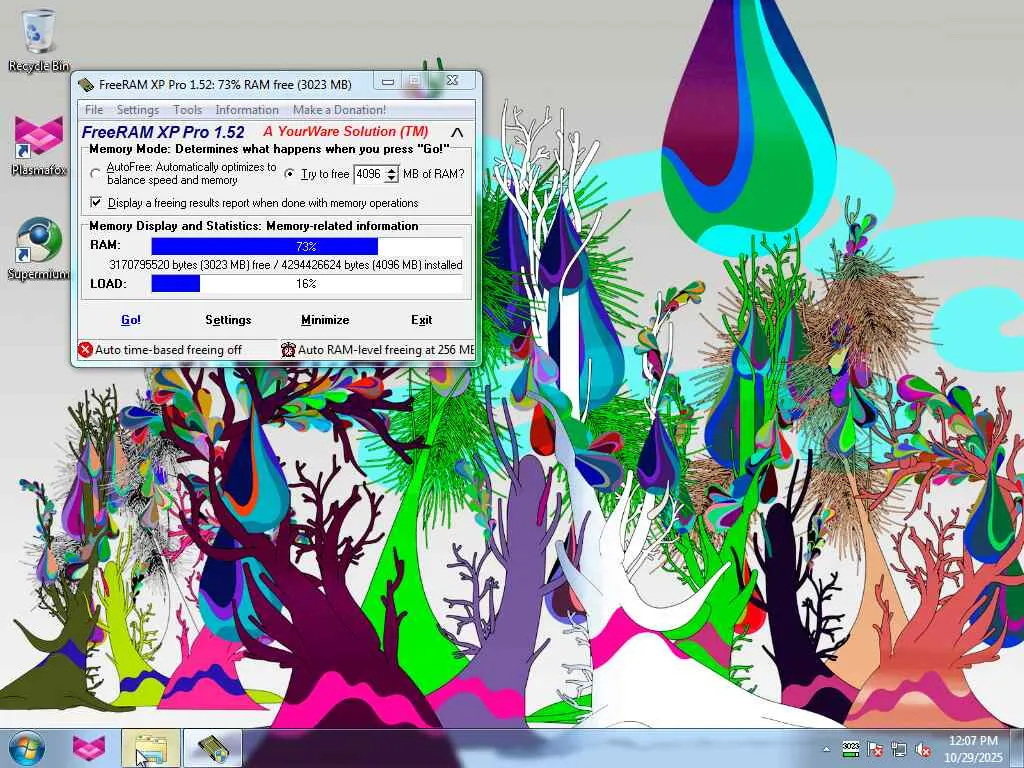Click the red X auto time-based freeing icon
This screenshot has height=768, width=1024.
[85, 349]
